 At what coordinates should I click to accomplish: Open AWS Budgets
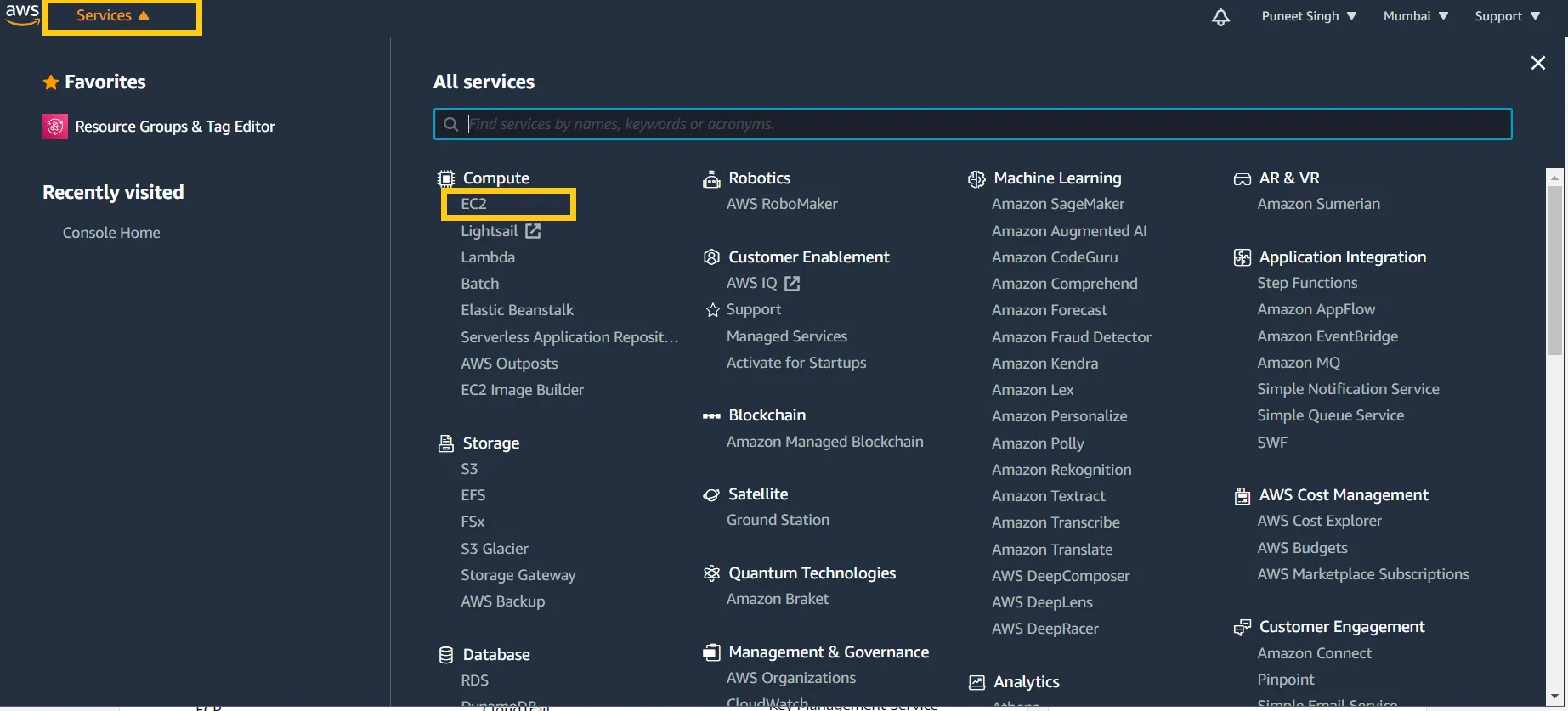[1302, 548]
